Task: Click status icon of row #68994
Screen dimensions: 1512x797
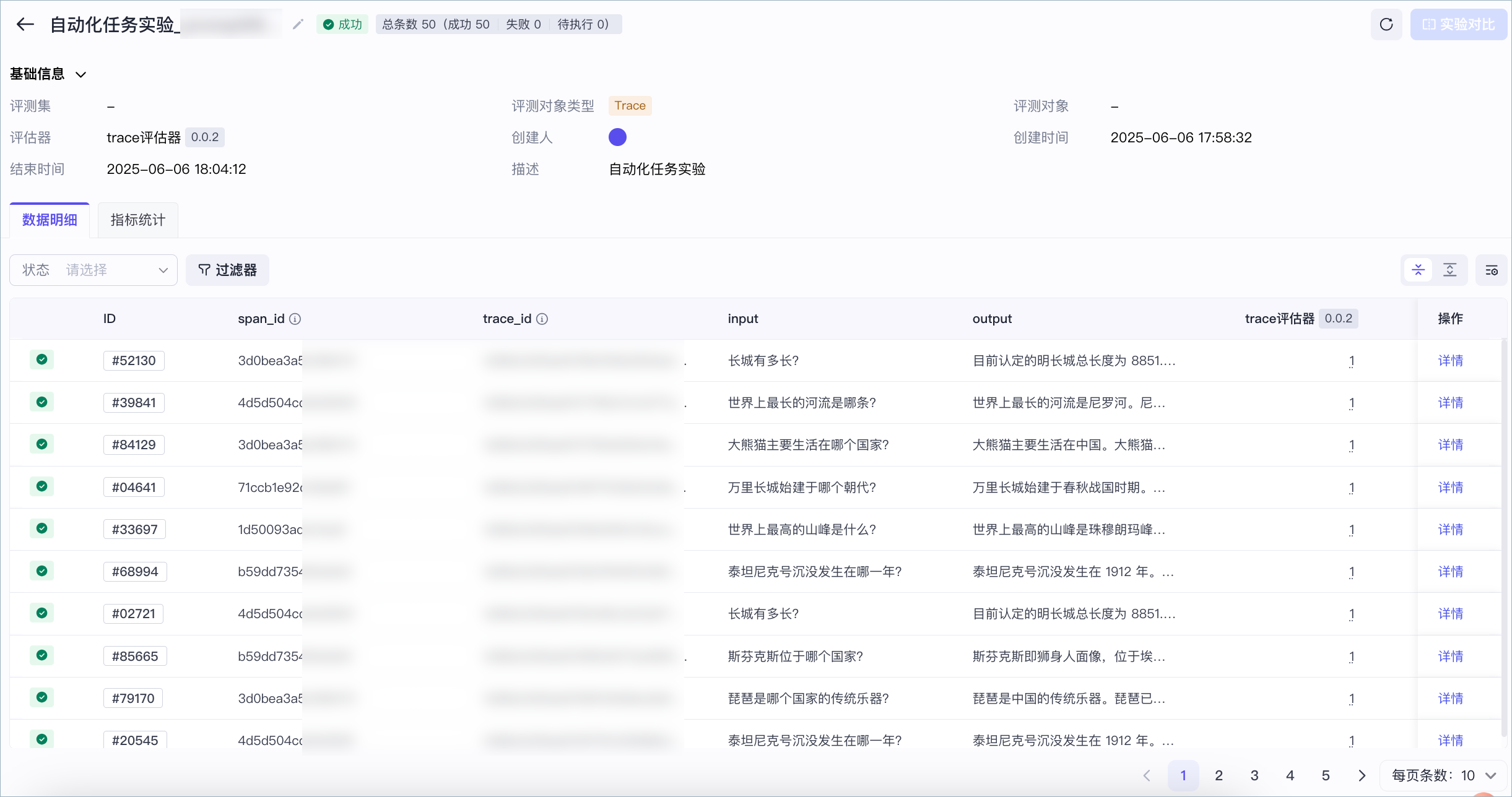Action: [x=41, y=570]
